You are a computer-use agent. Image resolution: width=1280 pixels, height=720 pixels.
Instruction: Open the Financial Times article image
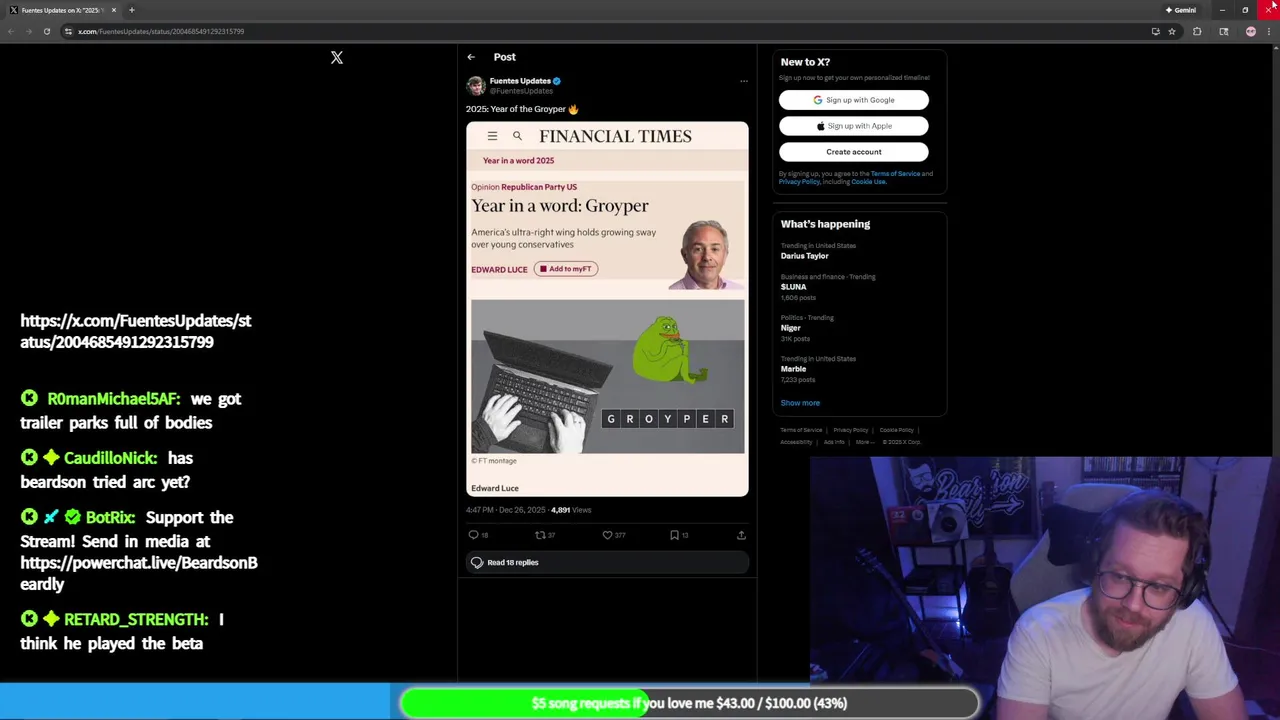[607, 309]
